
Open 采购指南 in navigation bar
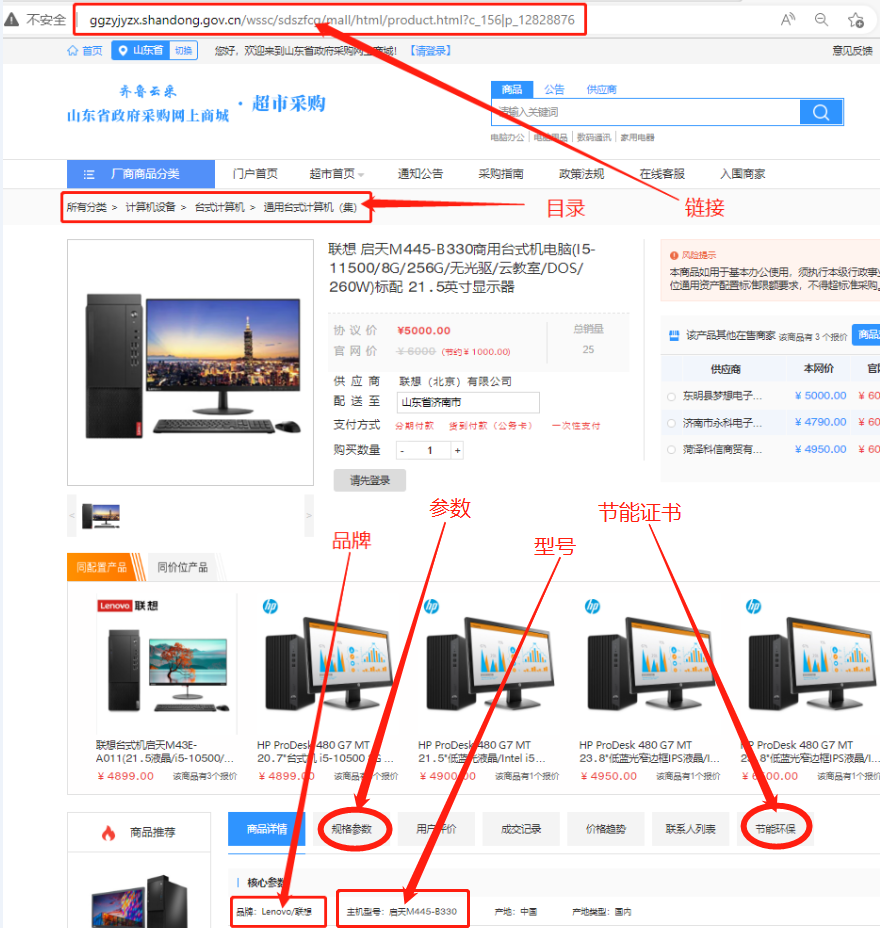[501, 174]
